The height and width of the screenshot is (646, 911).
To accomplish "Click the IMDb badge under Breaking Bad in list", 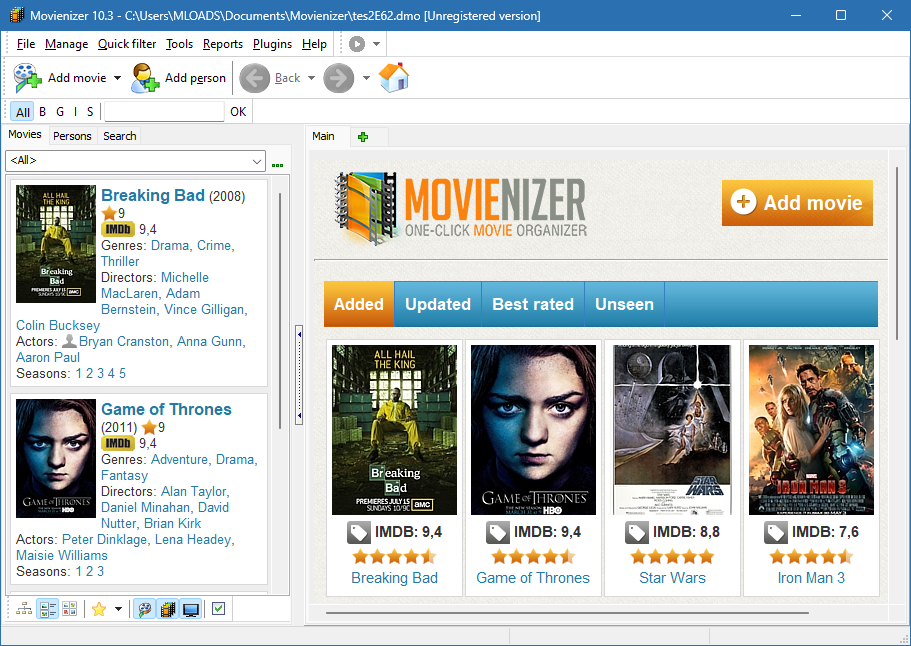I will pyautogui.click(x=118, y=229).
